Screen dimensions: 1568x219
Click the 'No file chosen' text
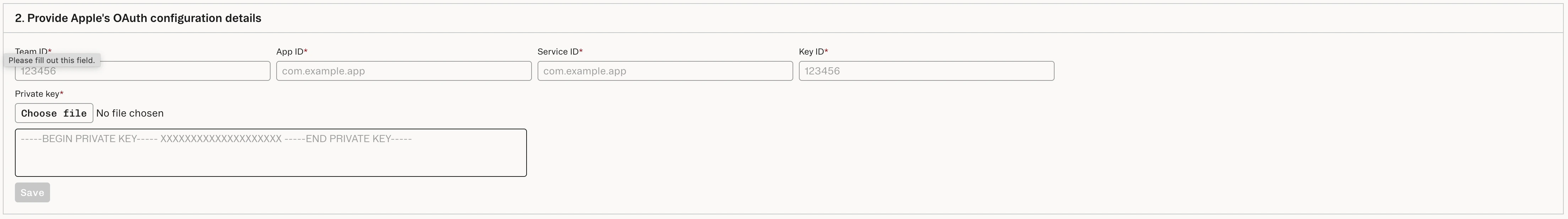click(x=130, y=113)
